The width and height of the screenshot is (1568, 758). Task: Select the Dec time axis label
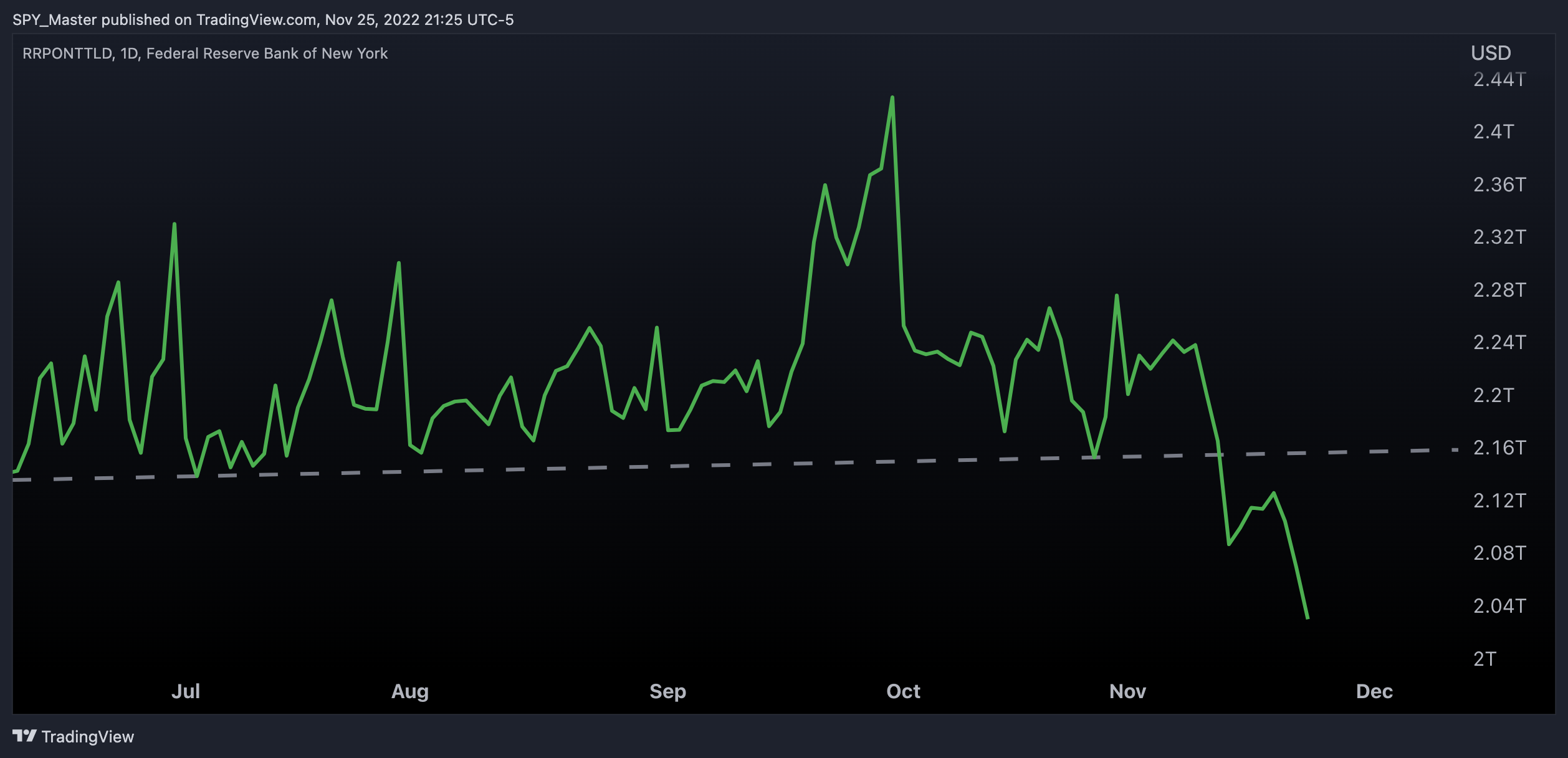[1374, 691]
